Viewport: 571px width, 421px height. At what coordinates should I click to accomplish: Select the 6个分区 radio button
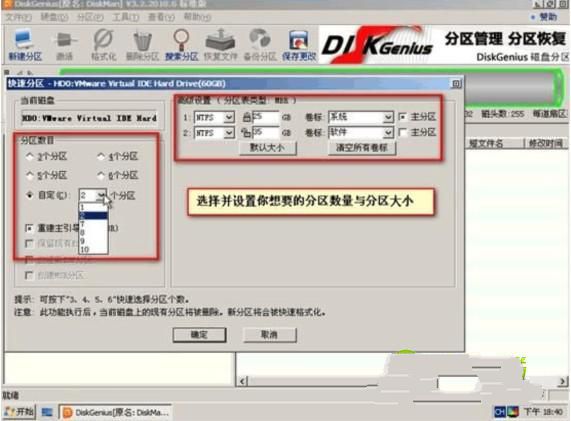102,175
